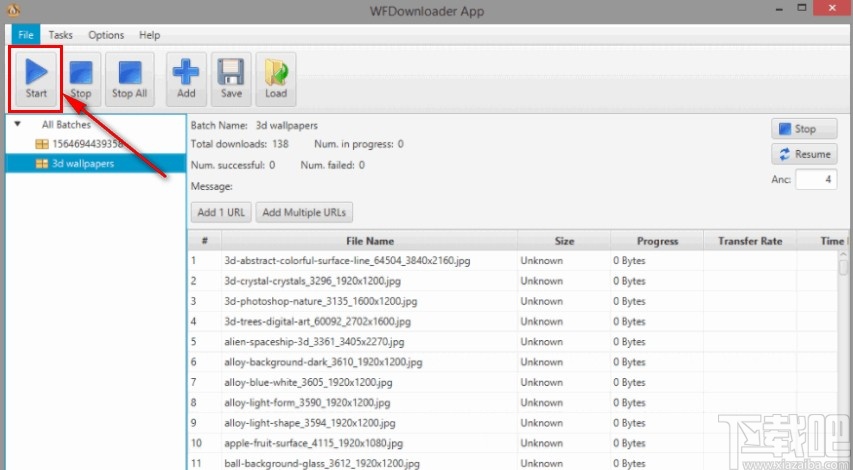Select row 3d-trees-digital-art_60092_2702x1600.jpg
This screenshot has width=853, height=470.
[x=513, y=321]
